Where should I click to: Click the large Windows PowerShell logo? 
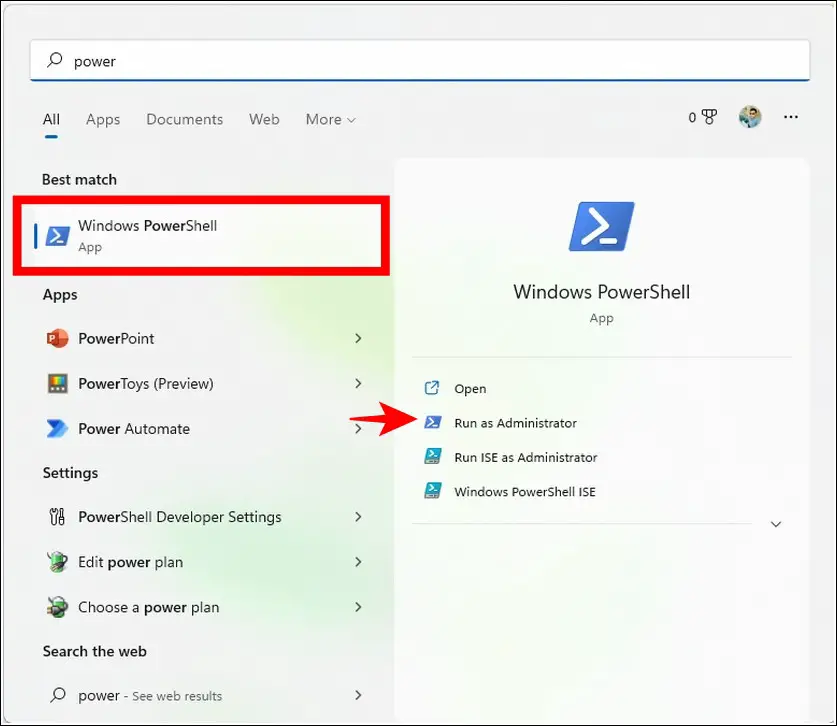pyautogui.click(x=602, y=226)
